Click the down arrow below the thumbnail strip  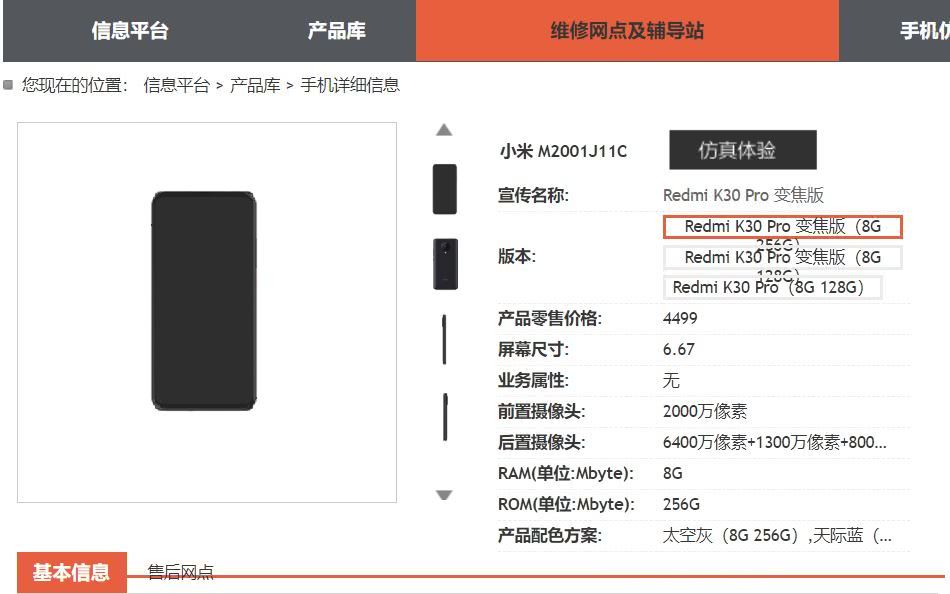tap(444, 494)
